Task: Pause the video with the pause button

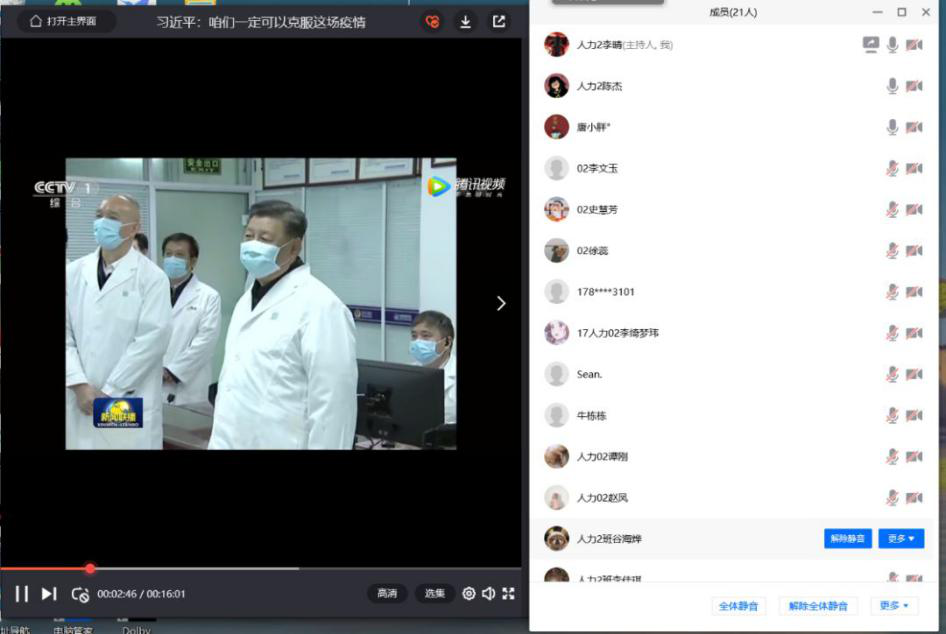Action: (22, 594)
